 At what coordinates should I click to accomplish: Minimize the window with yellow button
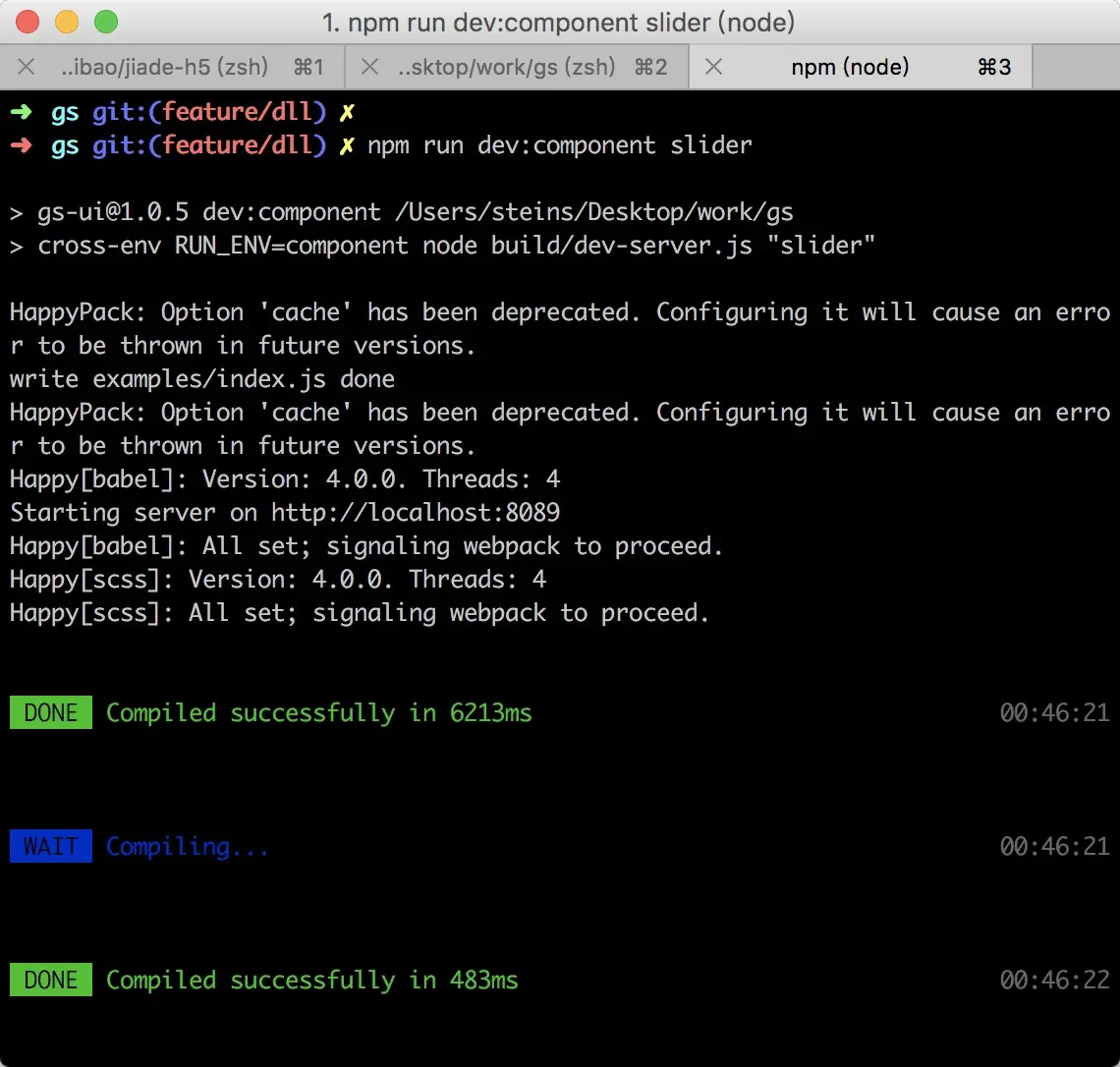[67, 22]
